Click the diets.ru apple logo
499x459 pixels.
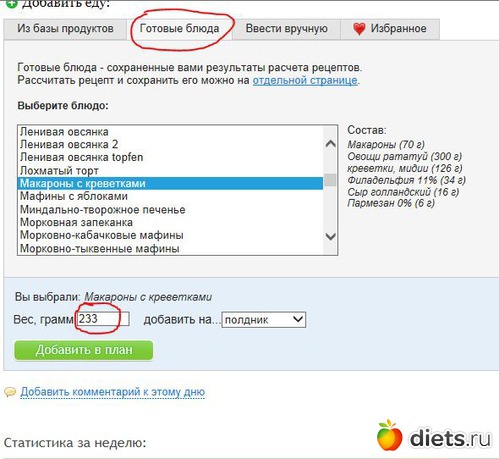389,435
